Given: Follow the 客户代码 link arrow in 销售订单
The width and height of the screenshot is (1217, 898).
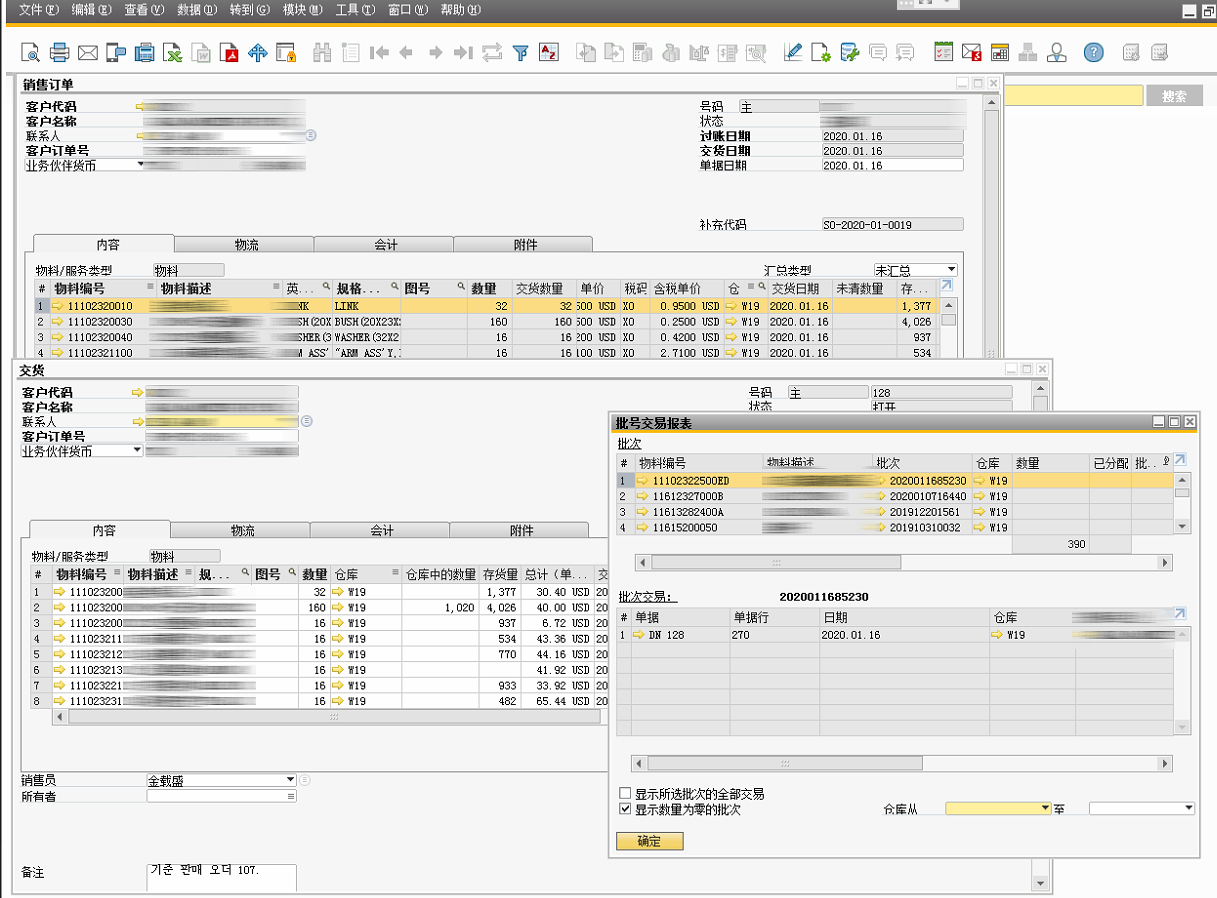Looking at the screenshot, I should [x=140, y=105].
